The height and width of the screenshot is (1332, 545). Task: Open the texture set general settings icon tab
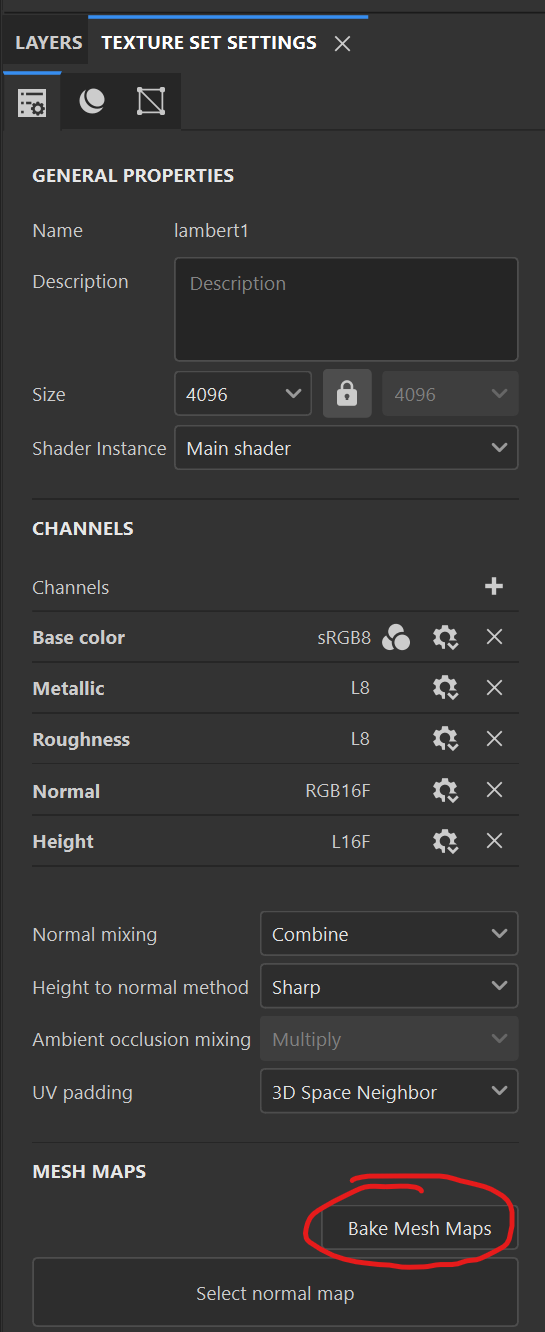tap(31, 101)
